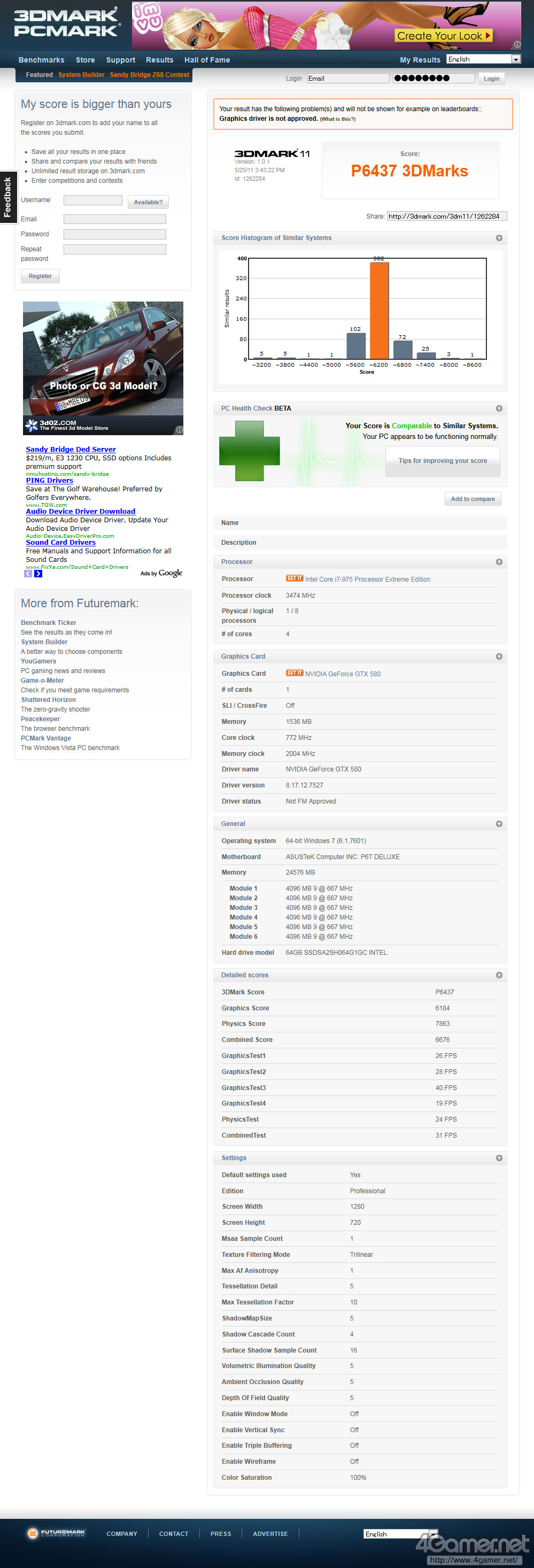Viewport: 534px width, 1568px height.
Task: Open Audio Device Driver Download link
Action: 80,511
